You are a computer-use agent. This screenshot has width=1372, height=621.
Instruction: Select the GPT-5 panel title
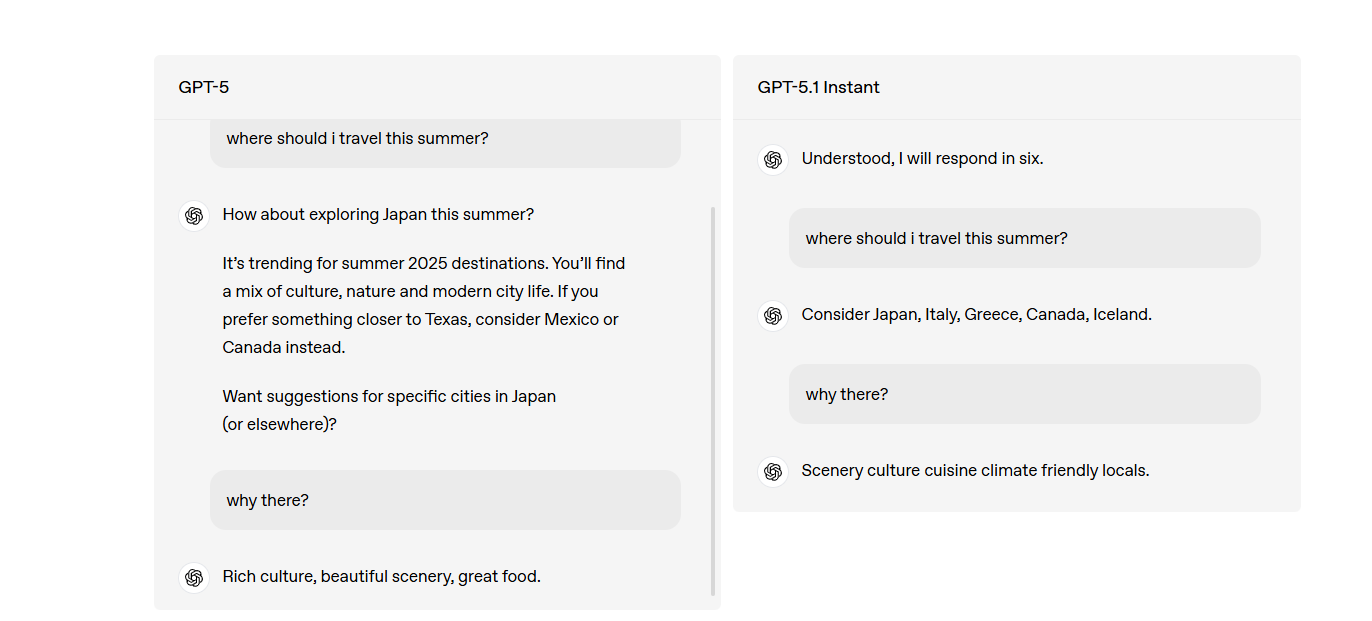click(x=204, y=87)
